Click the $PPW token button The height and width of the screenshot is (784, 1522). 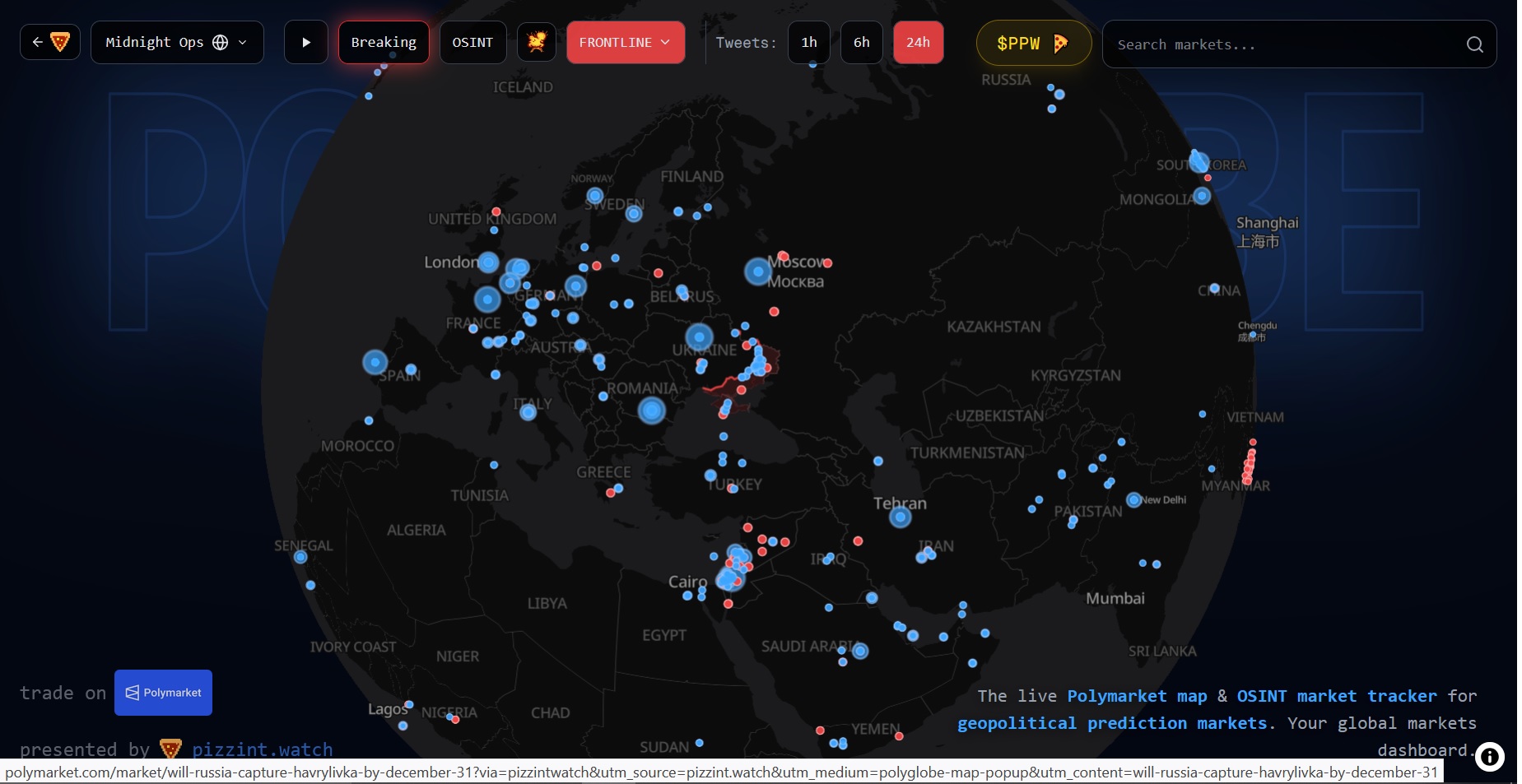pos(1033,44)
